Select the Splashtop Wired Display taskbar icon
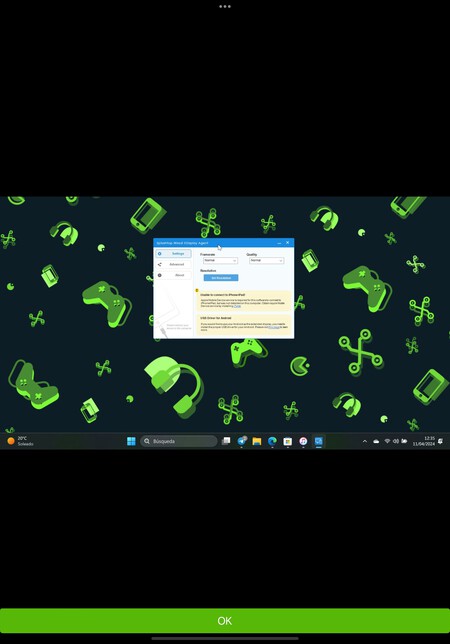The image size is (450, 644). click(x=319, y=441)
